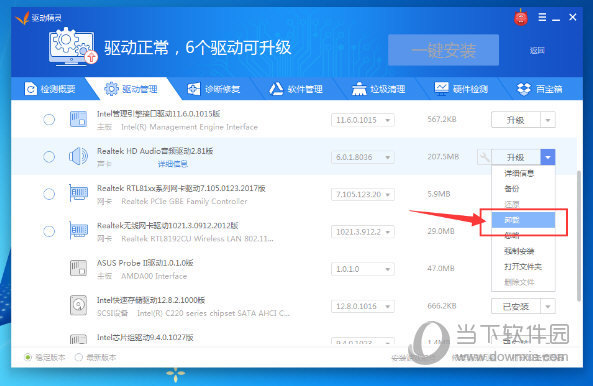Click 升级 for Realtek HD Audio driver

coord(516,157)
